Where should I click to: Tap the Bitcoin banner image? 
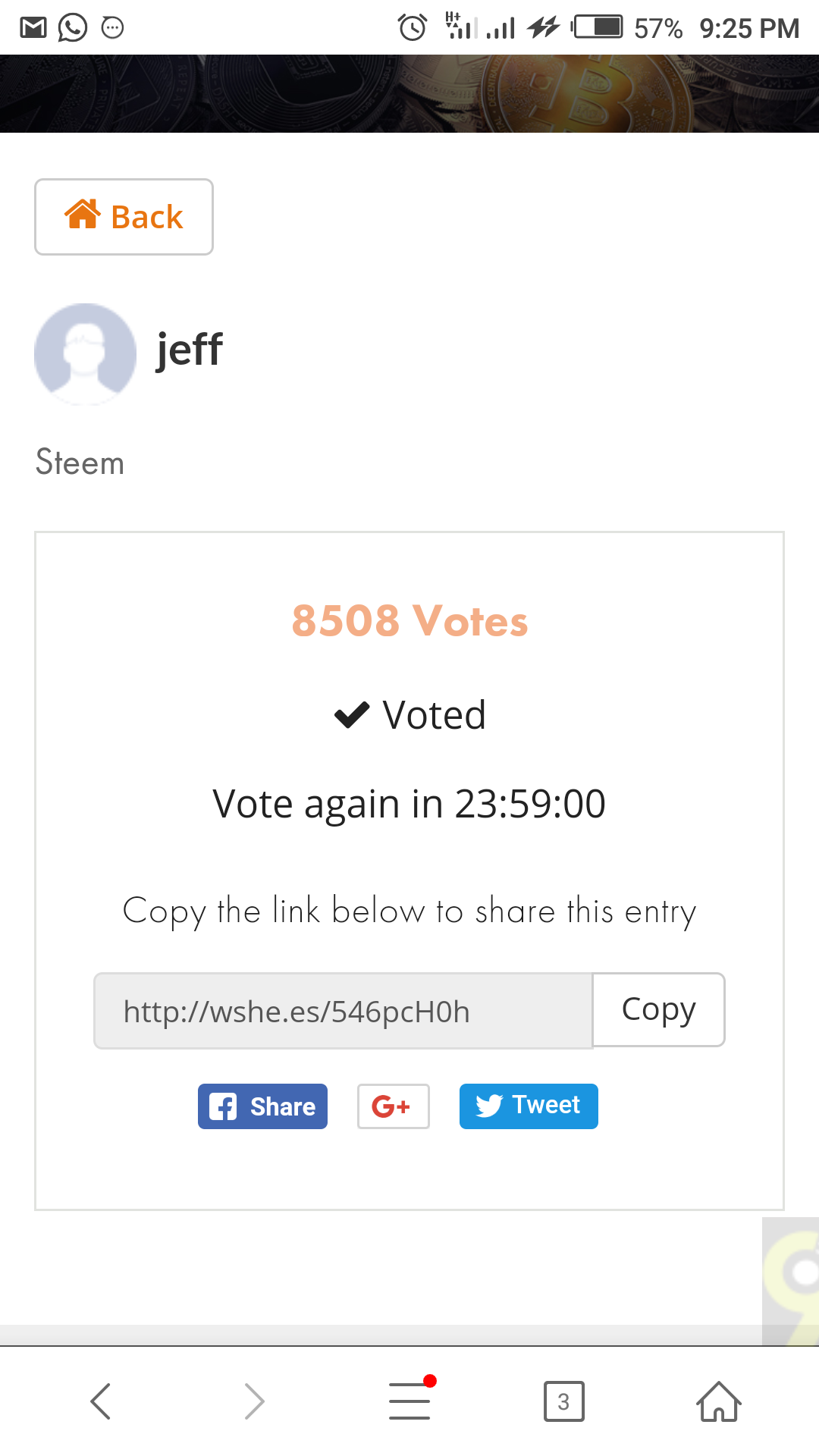409,93
